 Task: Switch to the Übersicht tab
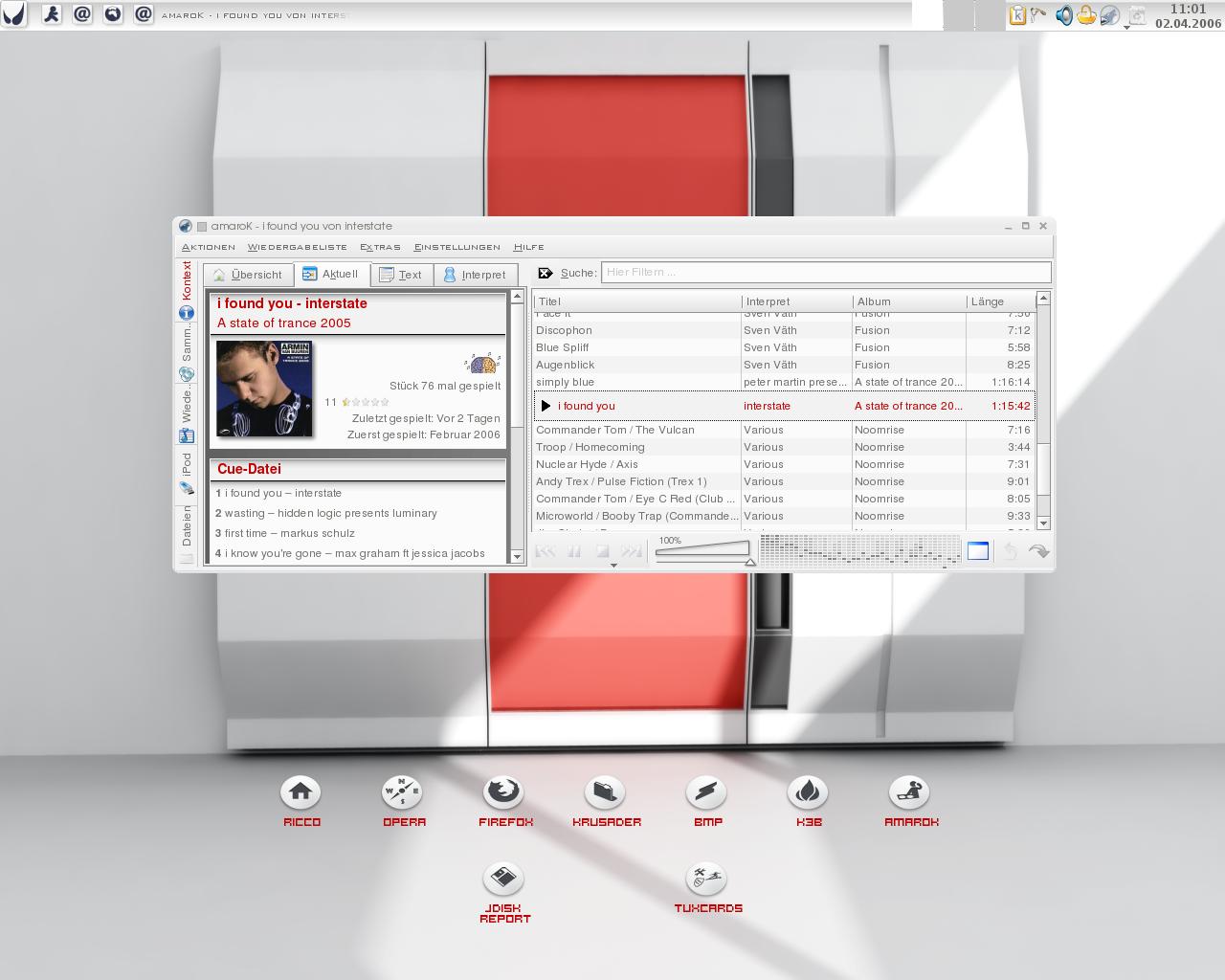(x=248, y=275)
